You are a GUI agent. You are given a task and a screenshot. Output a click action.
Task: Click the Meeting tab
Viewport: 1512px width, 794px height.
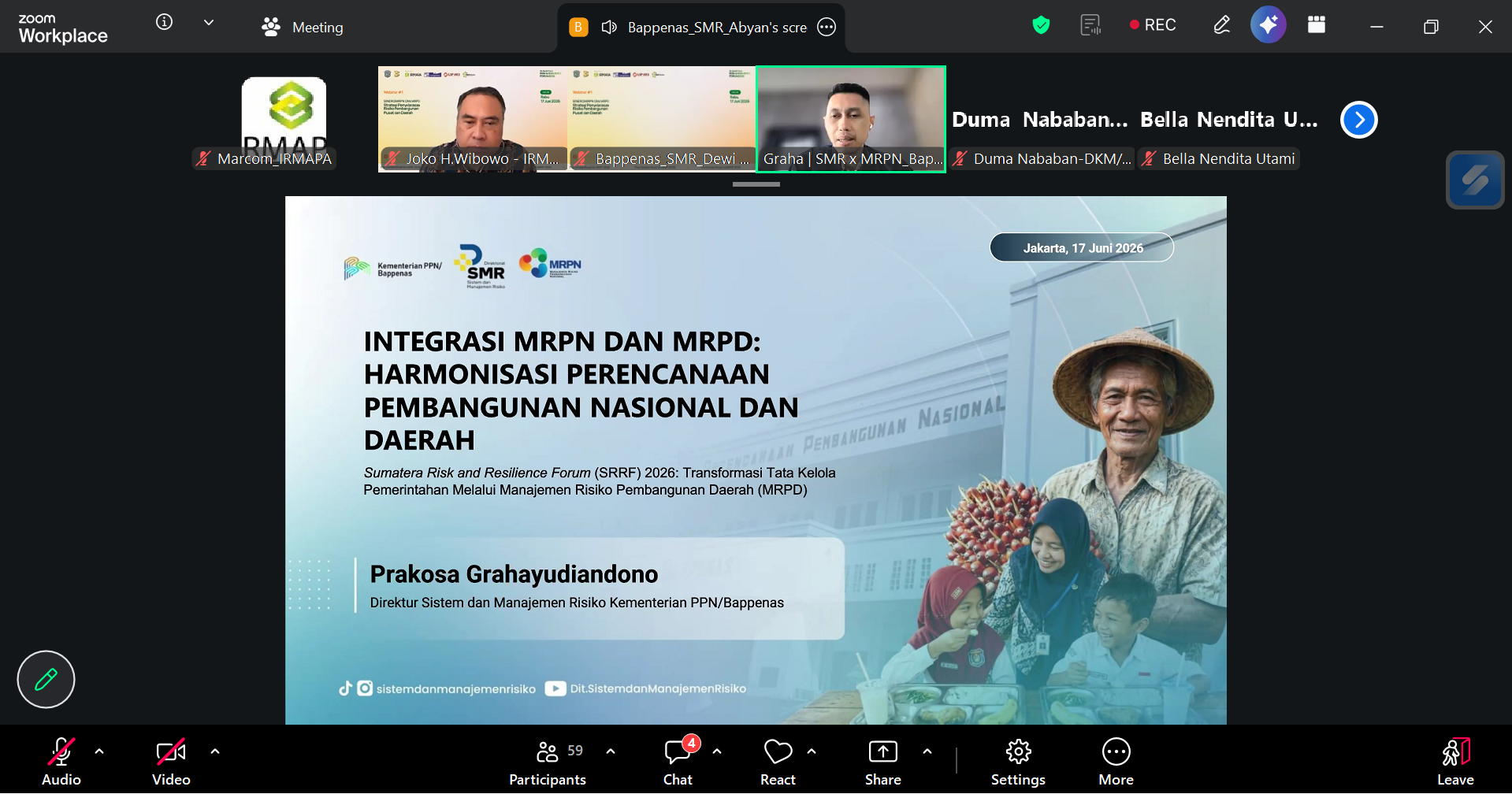point(303,28)
